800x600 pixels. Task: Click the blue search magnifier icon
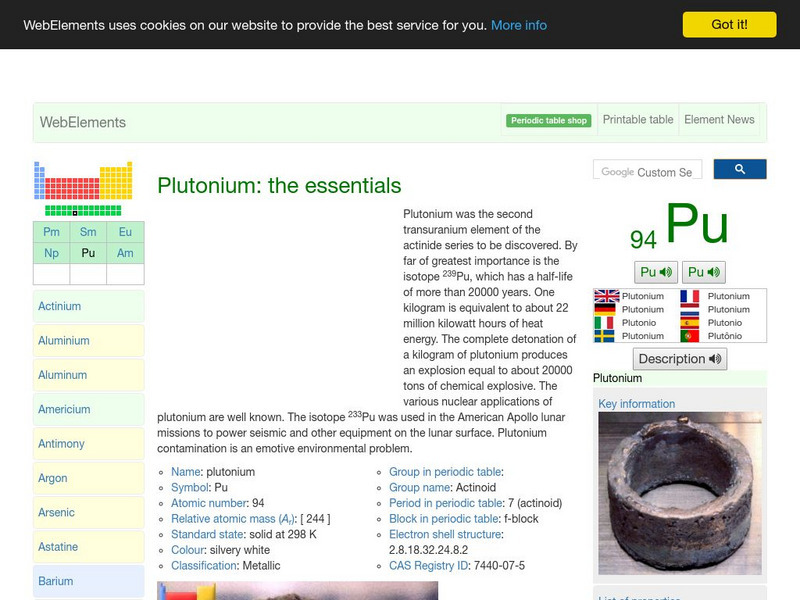pyautogui.click(x=740, y=169)
